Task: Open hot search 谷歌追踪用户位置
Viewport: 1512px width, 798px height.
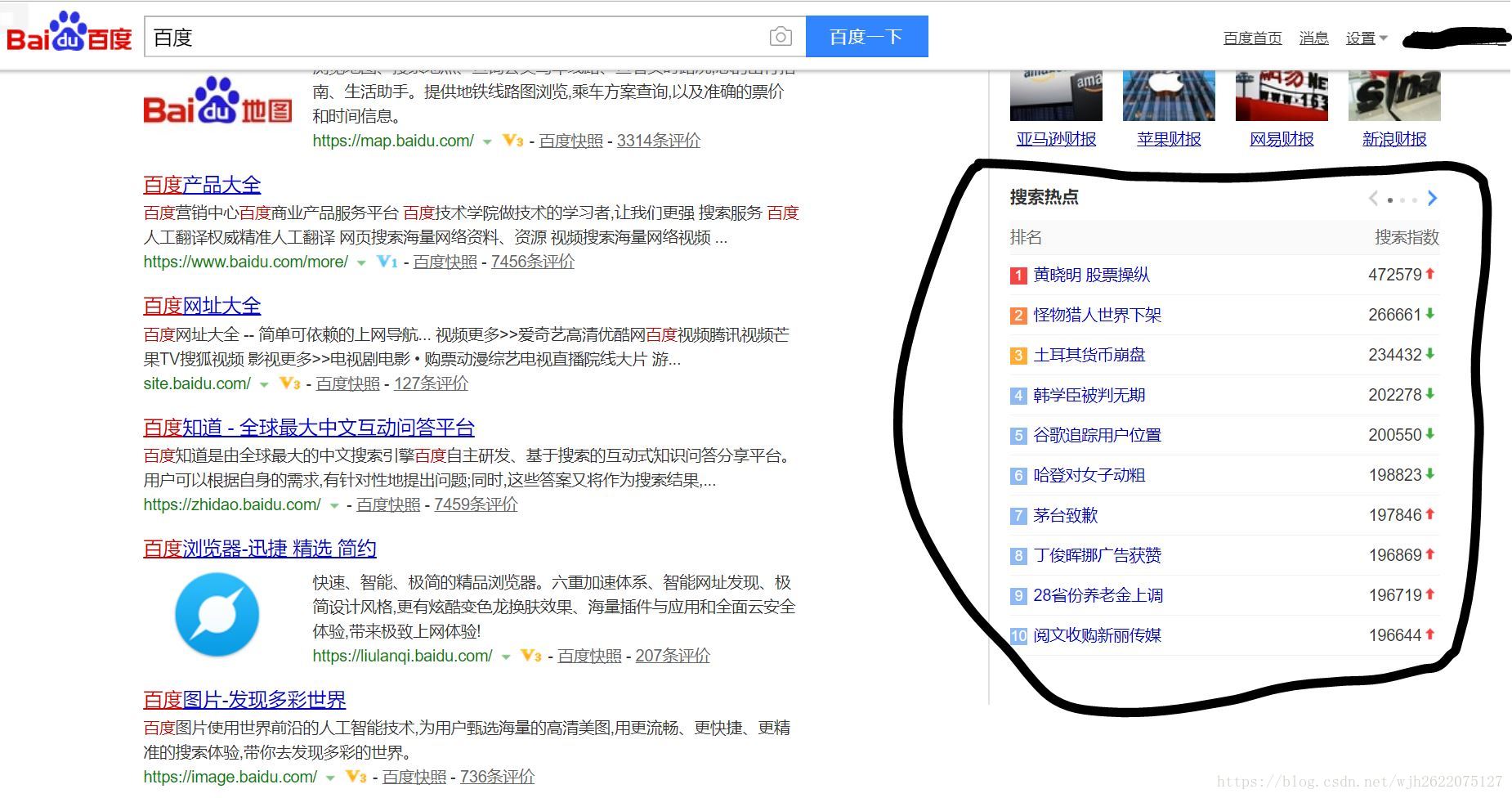Action: pos(1097,436)
